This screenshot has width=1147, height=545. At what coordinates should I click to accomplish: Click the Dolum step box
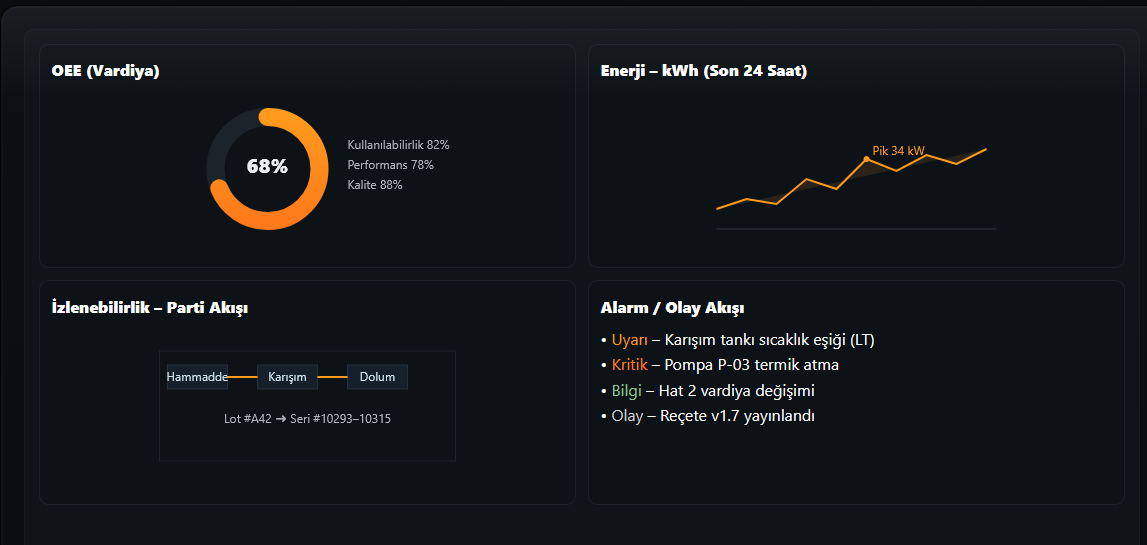[x=377, y=377]
